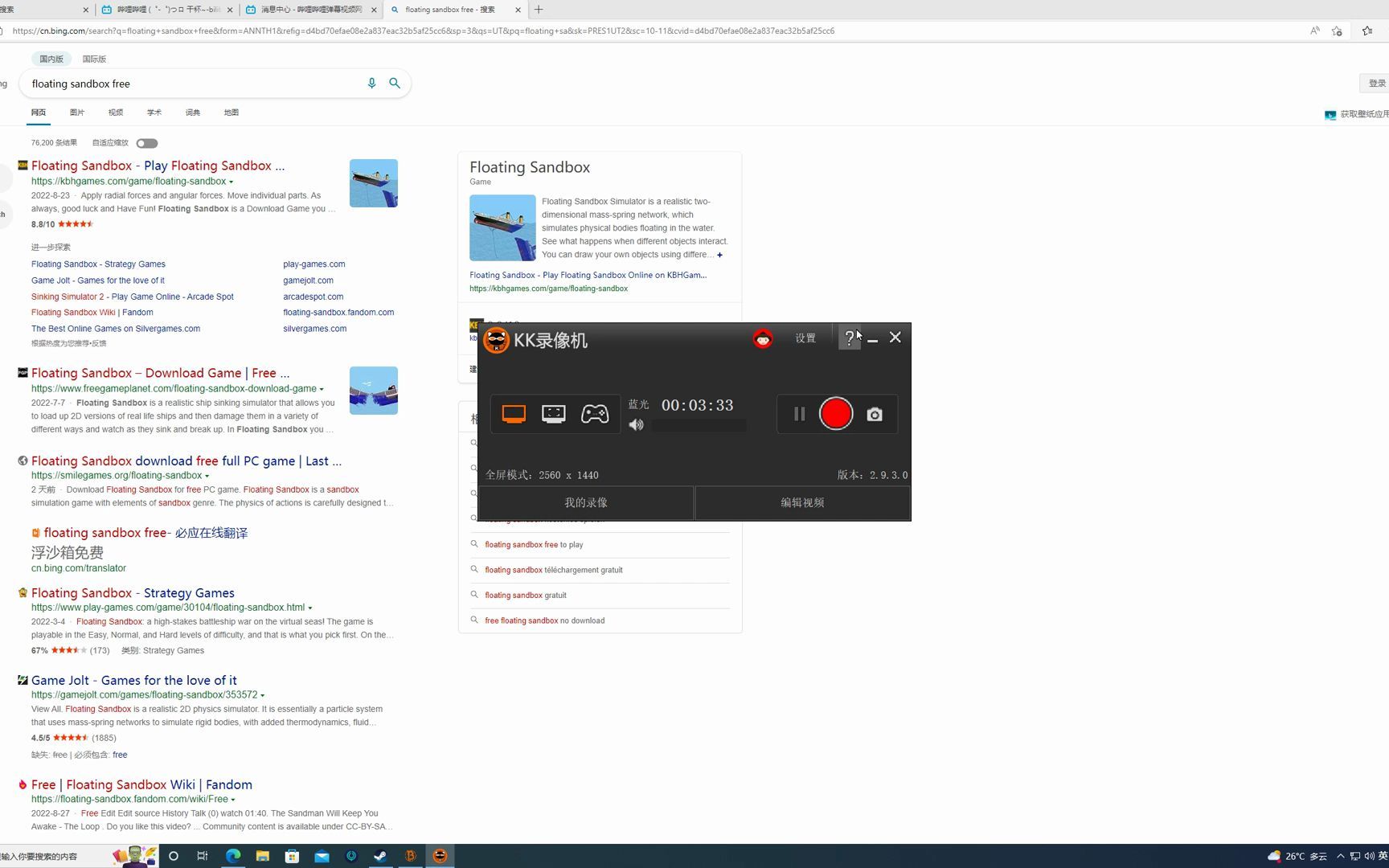Open 我的录像 in KK录像机

[x=586, y=503]
